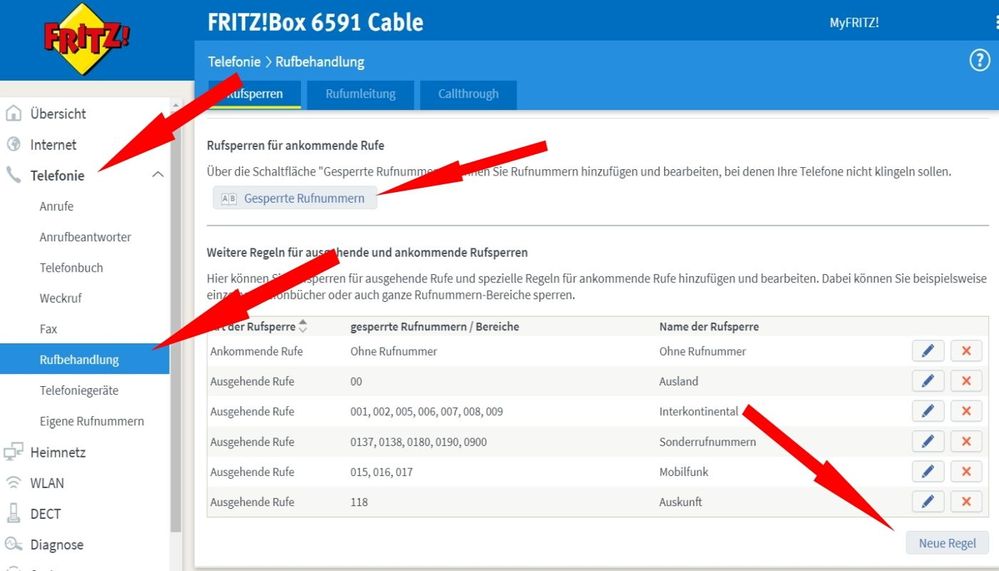This screenshot has width=999, height=571.
Task: Click the DECT handset icon
Action: coord(13,513)
